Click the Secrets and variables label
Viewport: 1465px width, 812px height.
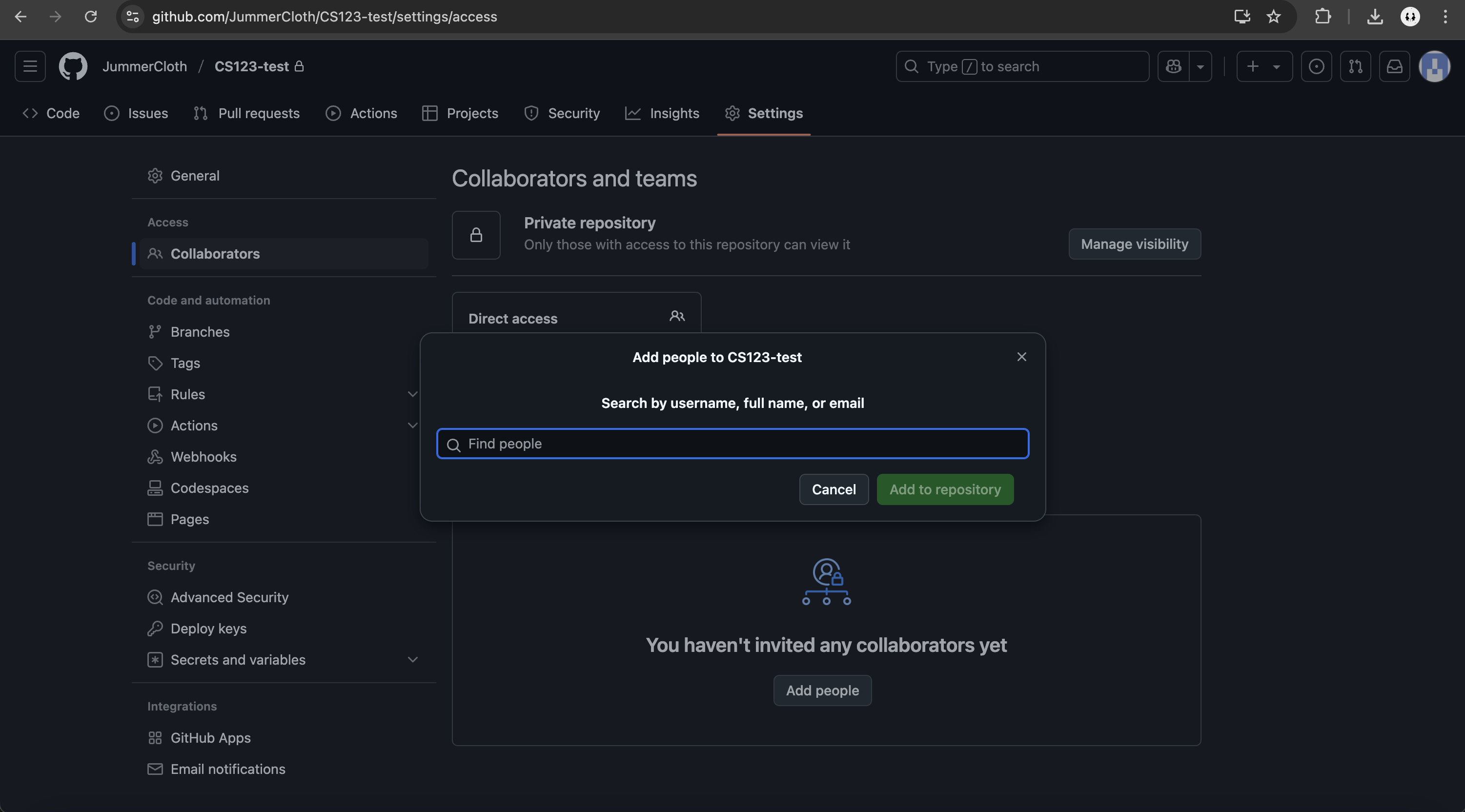click(238, 660)
